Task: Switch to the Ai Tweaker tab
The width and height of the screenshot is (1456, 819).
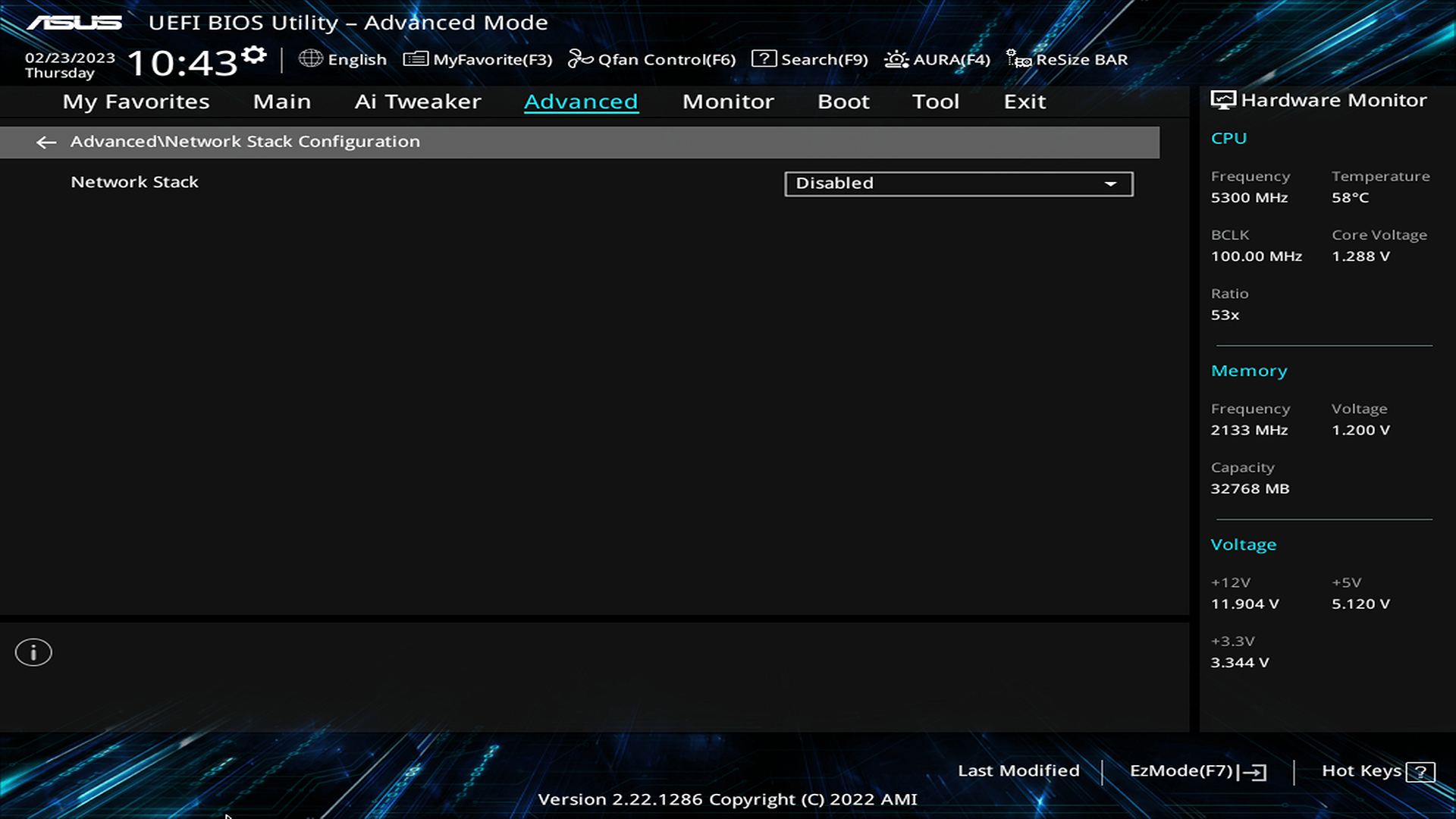Action: click(x=418, y=102)
